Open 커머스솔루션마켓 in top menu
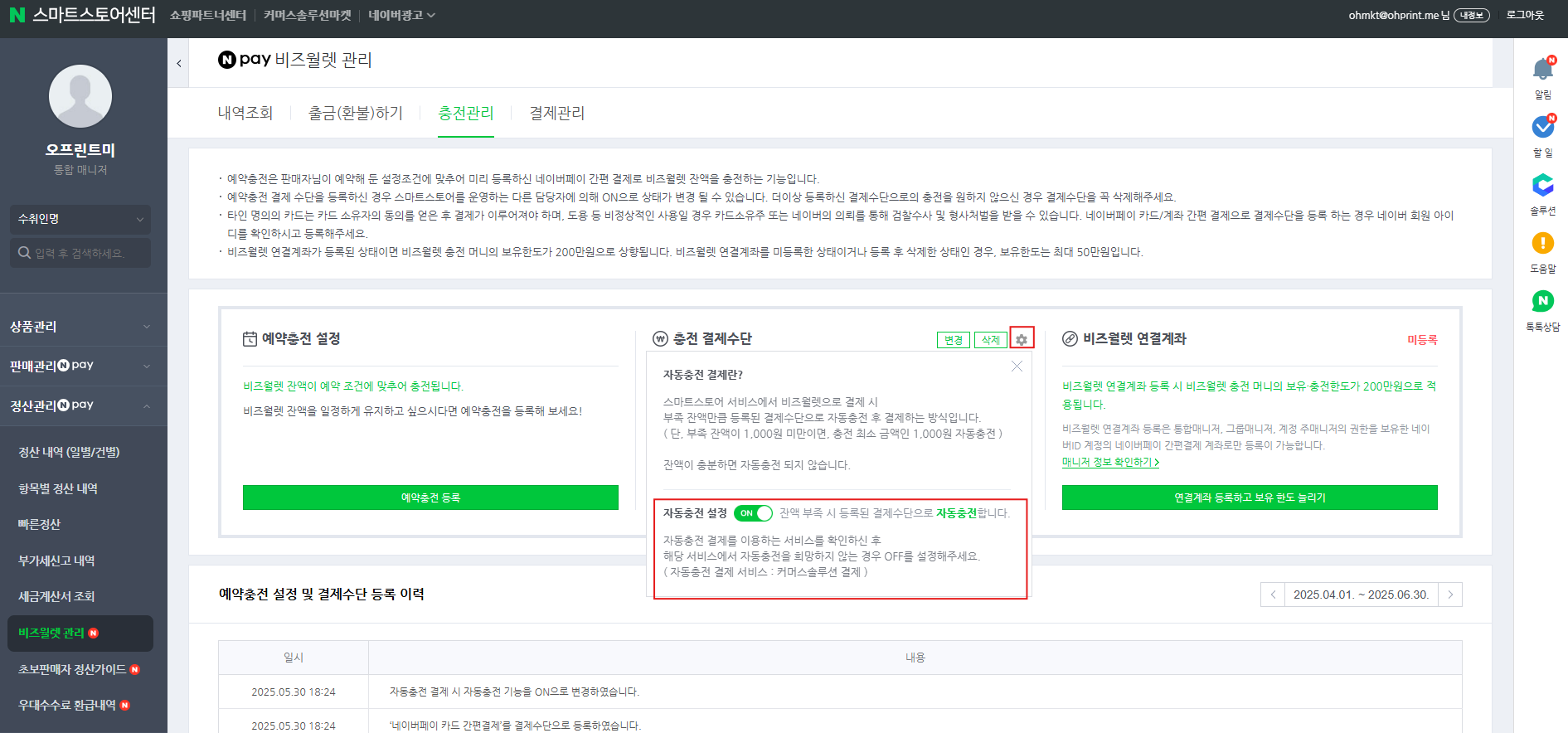 (x=308, y=15)
